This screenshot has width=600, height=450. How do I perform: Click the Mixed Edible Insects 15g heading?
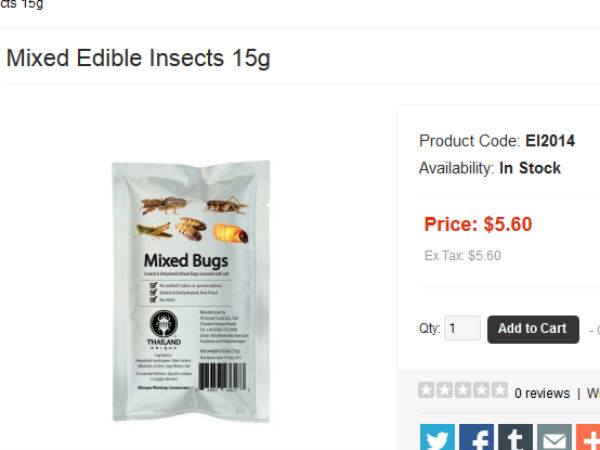[138, 57]
